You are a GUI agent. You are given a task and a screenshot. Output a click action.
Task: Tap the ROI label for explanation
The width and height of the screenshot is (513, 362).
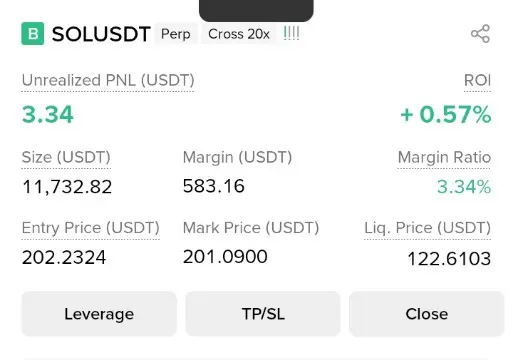pyautogui.click(x=477, y=80)
